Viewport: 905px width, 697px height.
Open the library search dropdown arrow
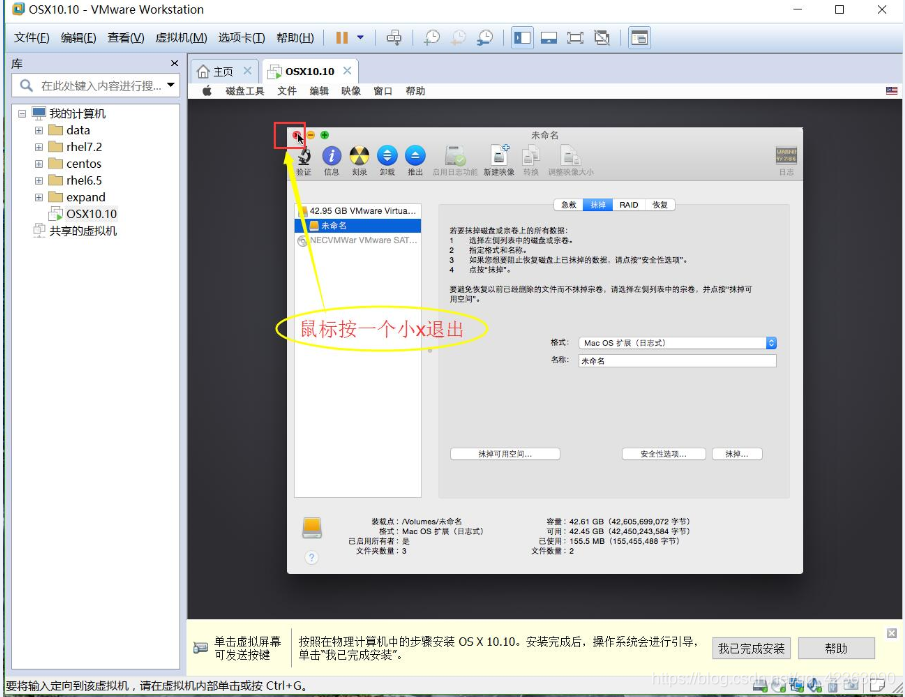point(171,85)
